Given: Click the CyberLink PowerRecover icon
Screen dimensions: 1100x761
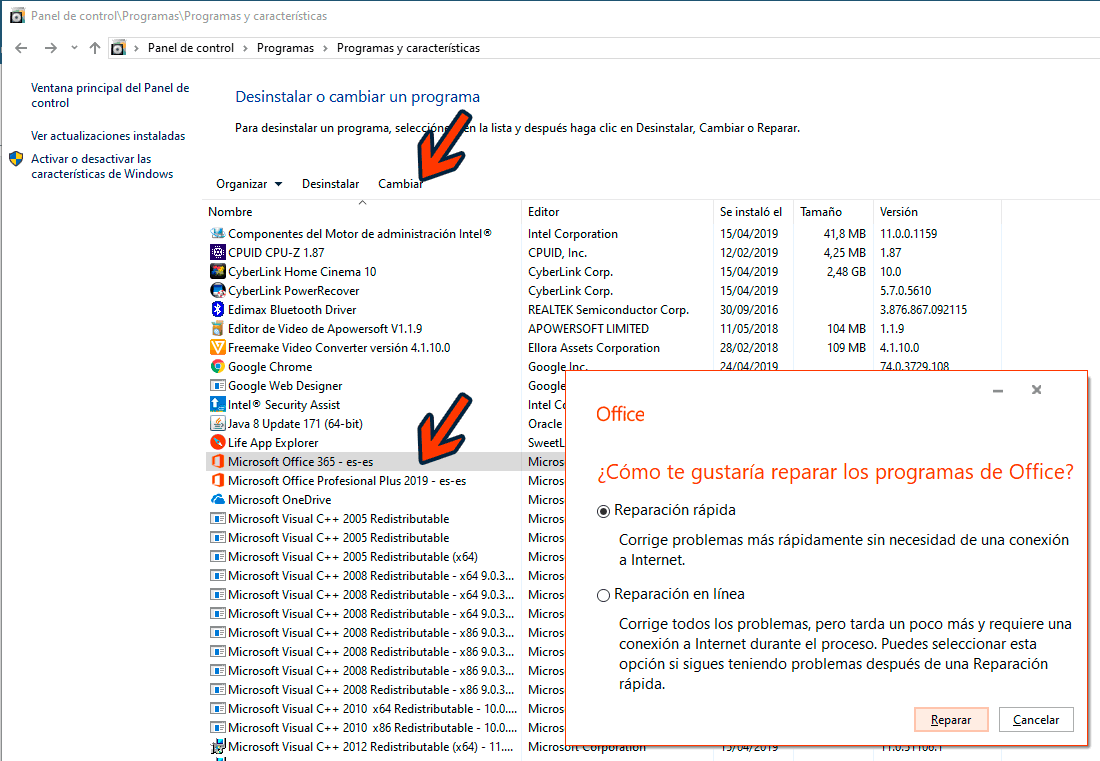Looking at the screenshot, I should pos(217,290).
